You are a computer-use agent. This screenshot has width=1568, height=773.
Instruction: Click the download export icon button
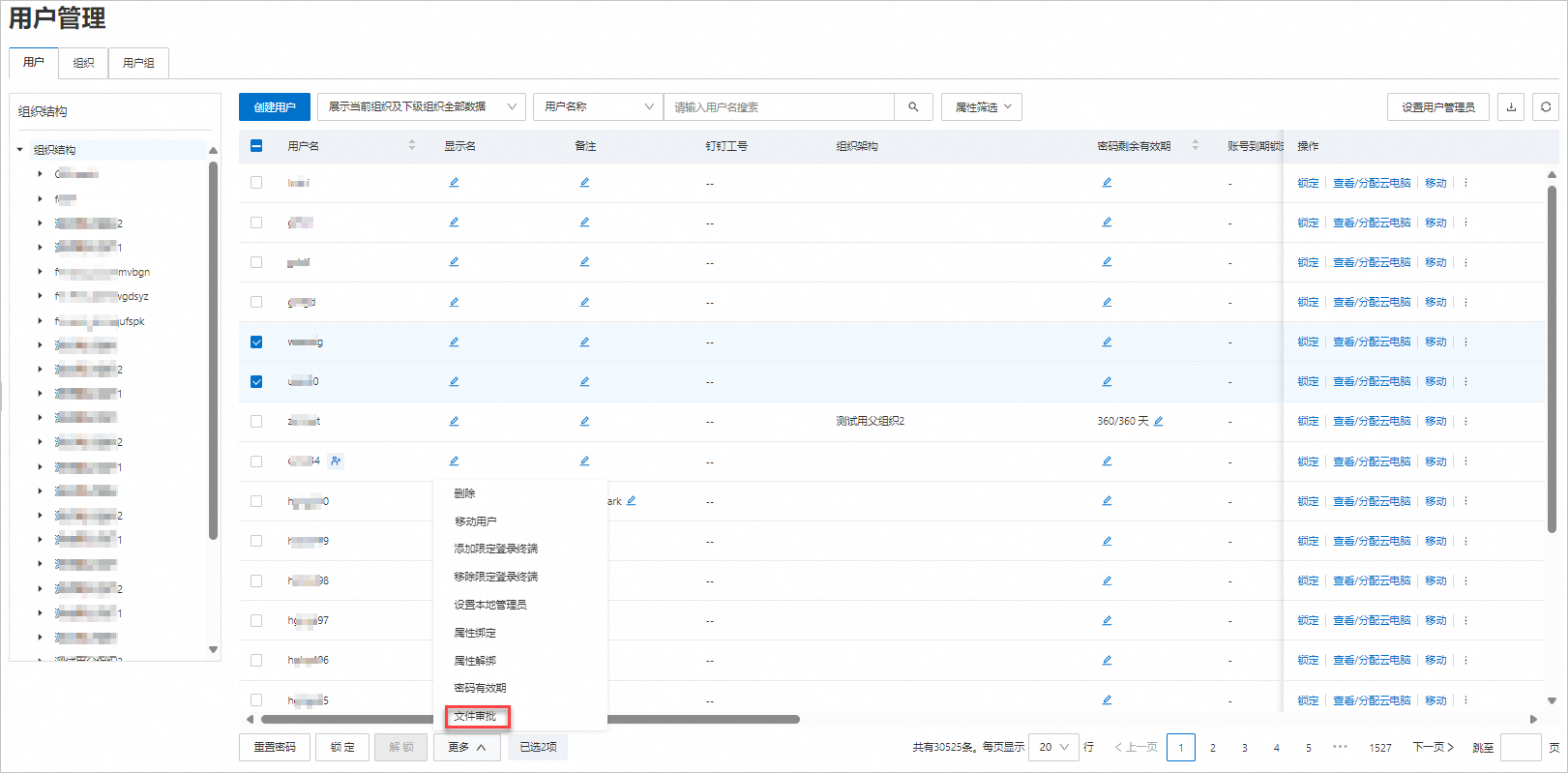[1511, 107]
